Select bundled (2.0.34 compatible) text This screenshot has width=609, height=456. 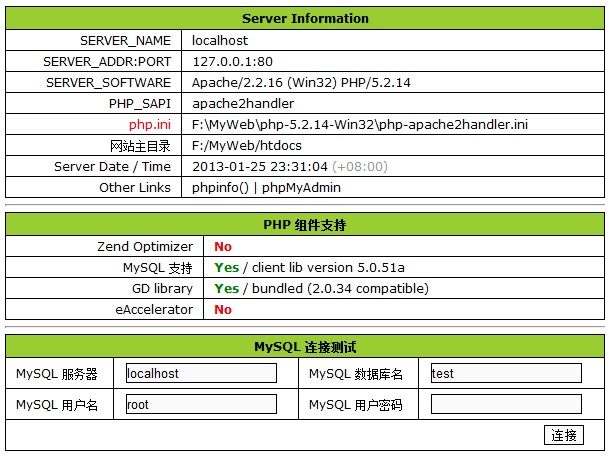coord(340,289)
